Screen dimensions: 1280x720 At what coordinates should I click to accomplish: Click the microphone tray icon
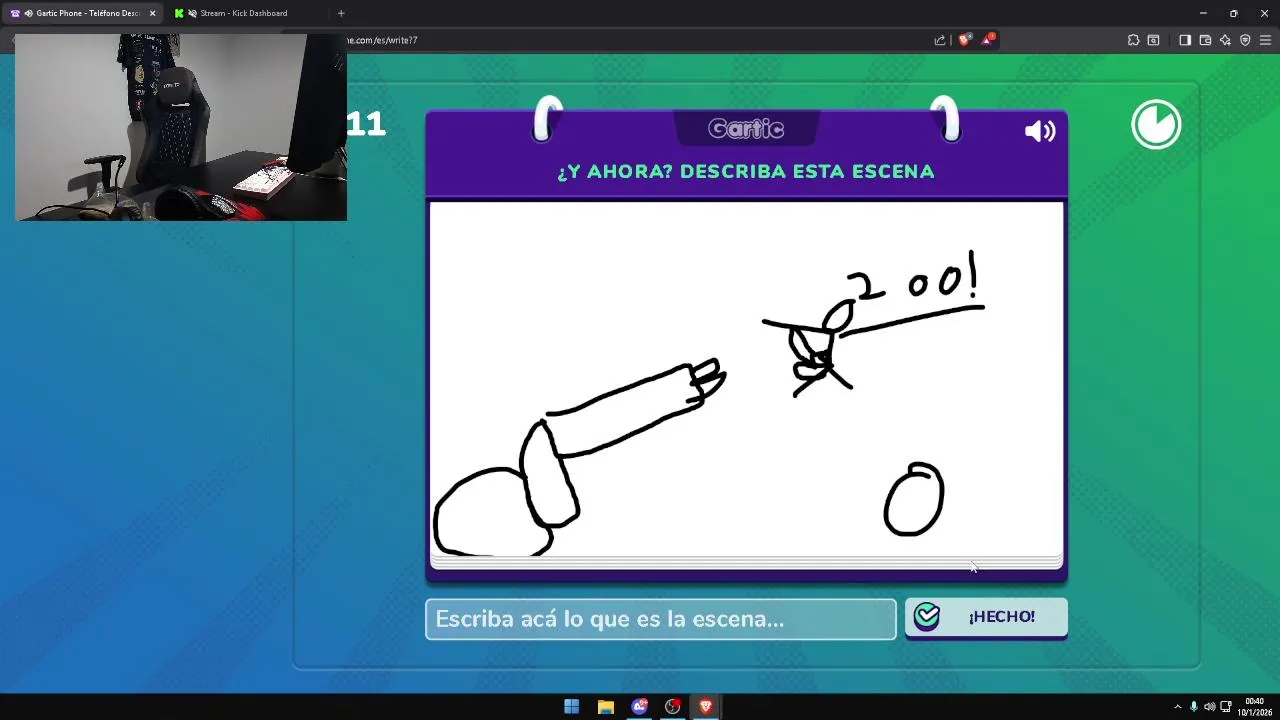pos(1193,707)
